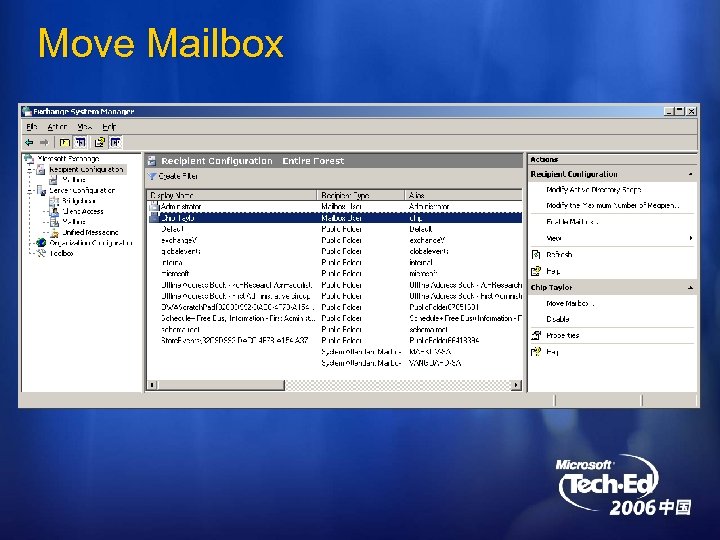Image resolution: width=720 pixels, height=540 pixels.
Task: Click the Up One Level toolbar icon
Action: click(x=65, y=142)
